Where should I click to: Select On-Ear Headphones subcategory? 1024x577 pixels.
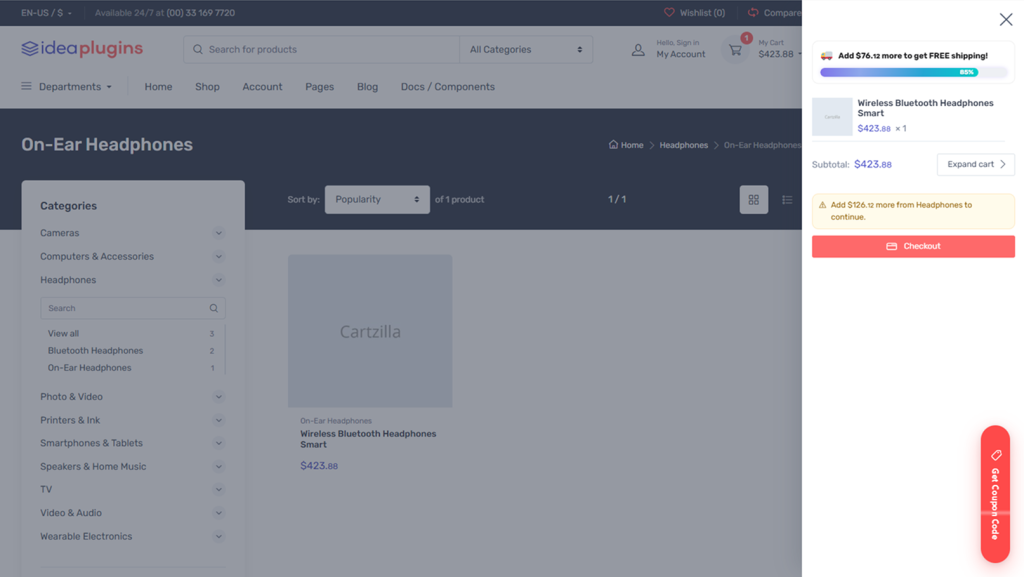[89, 368]
